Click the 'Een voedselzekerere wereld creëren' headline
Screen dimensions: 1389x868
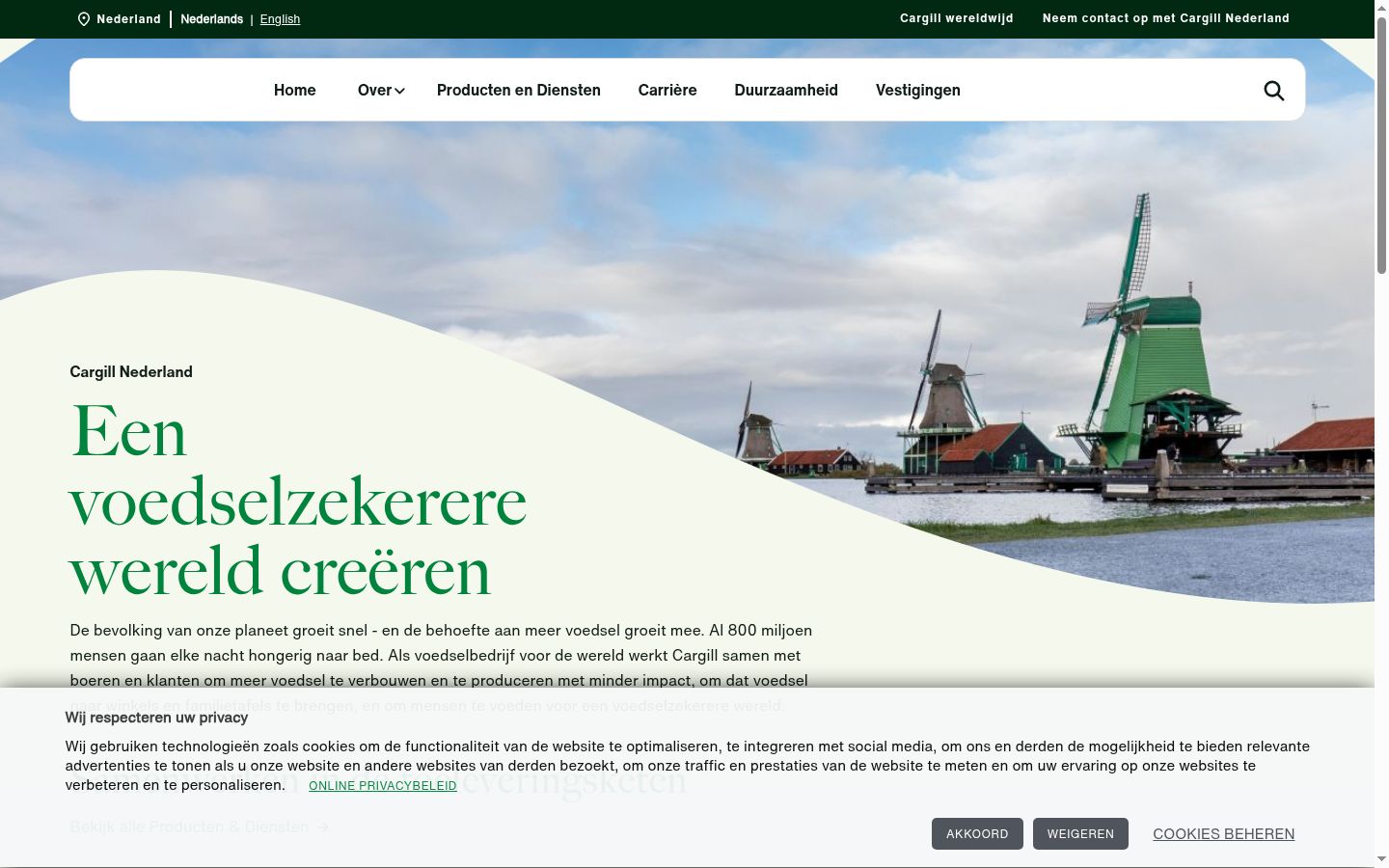click(298, 501)
